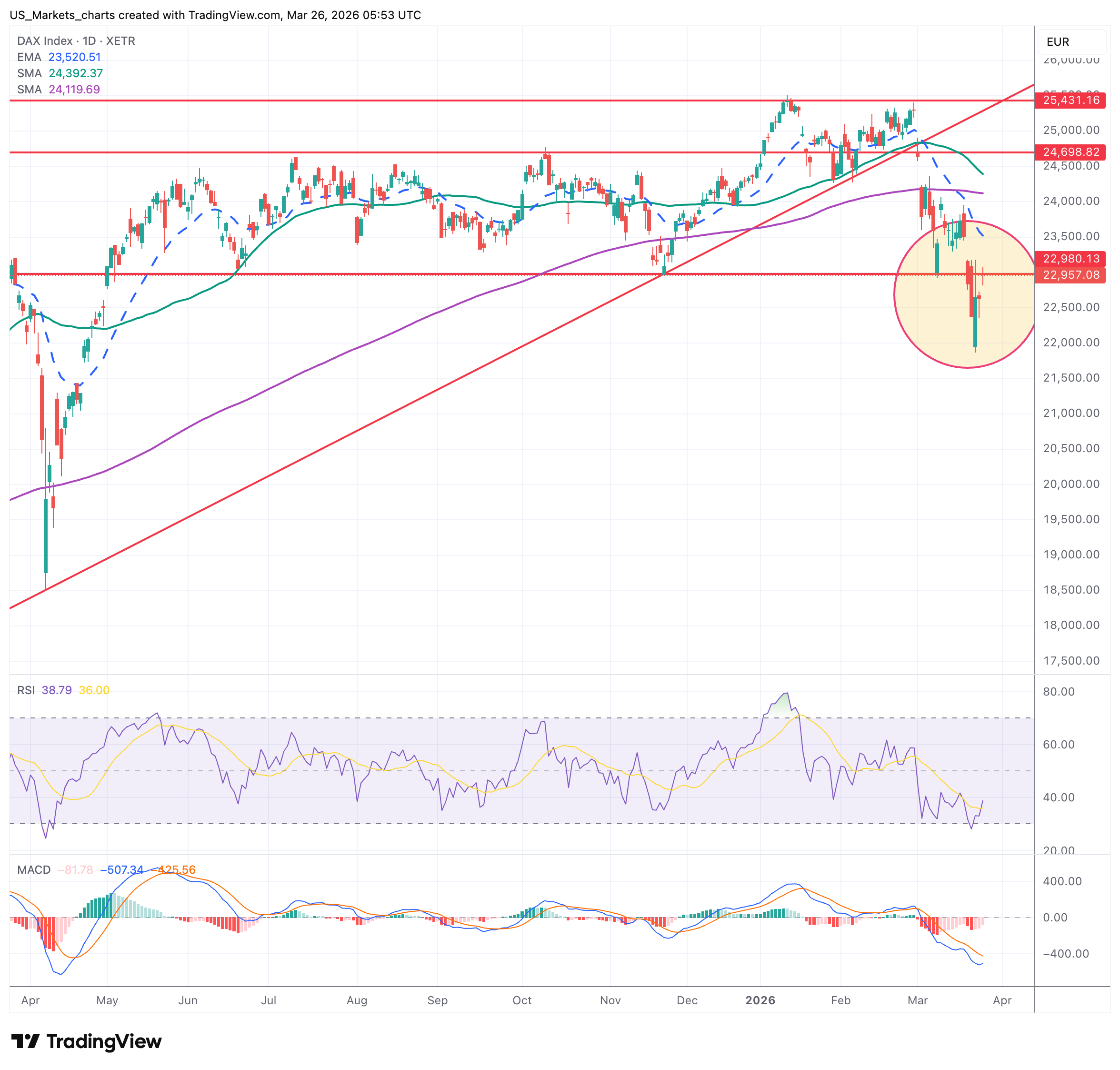
Task: Click the EMA 23,520.51 legend label
Action: (x=59, y=57)
